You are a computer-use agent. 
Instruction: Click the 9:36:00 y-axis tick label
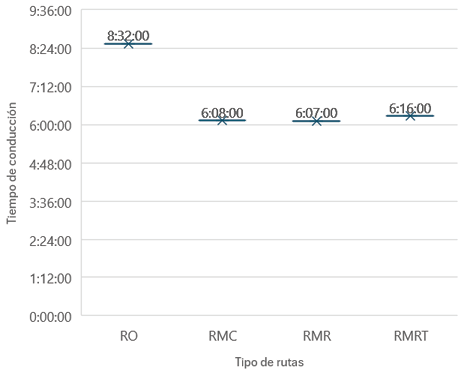[x=50, y=11]
